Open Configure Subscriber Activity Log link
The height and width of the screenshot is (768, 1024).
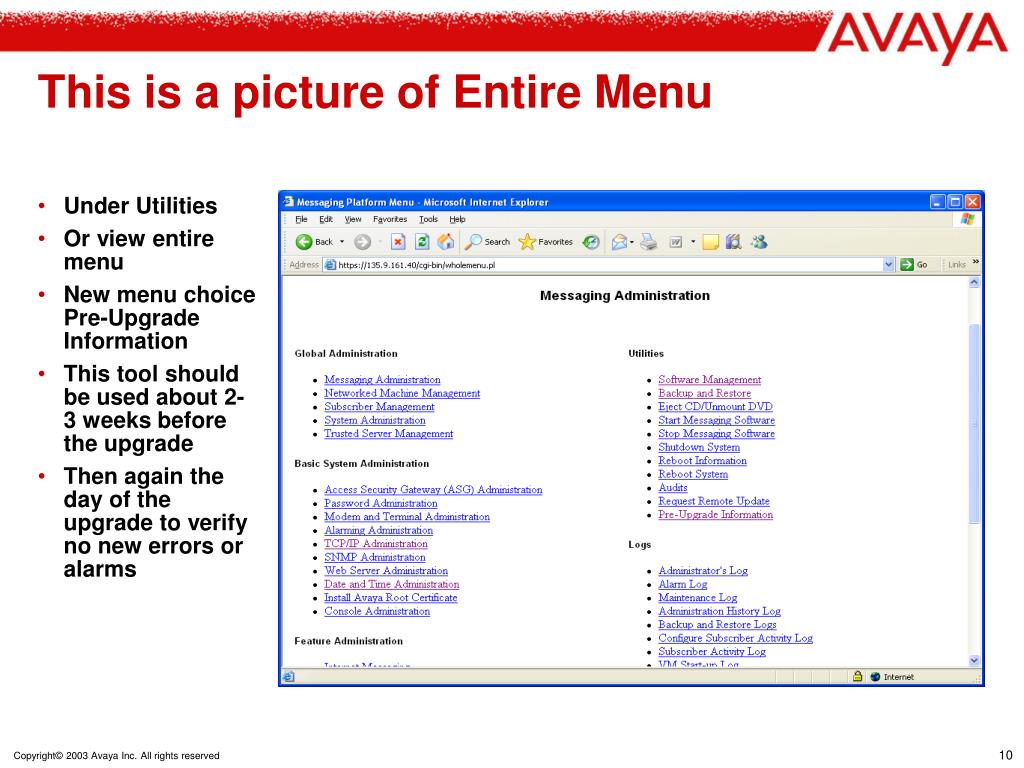coord(735,638)
